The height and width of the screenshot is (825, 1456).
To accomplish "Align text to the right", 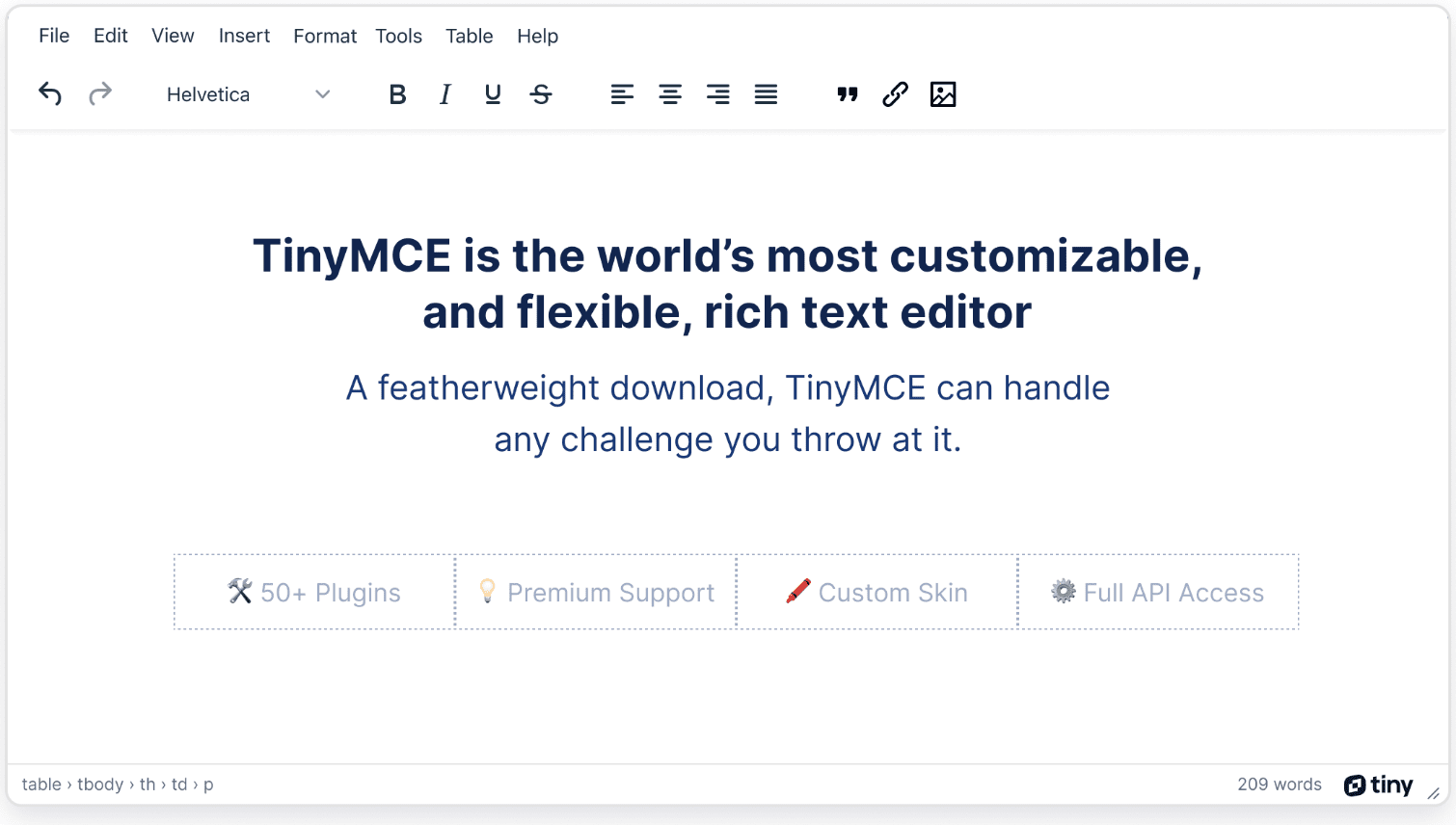I will pyautogui.click(x=718, y=93).
